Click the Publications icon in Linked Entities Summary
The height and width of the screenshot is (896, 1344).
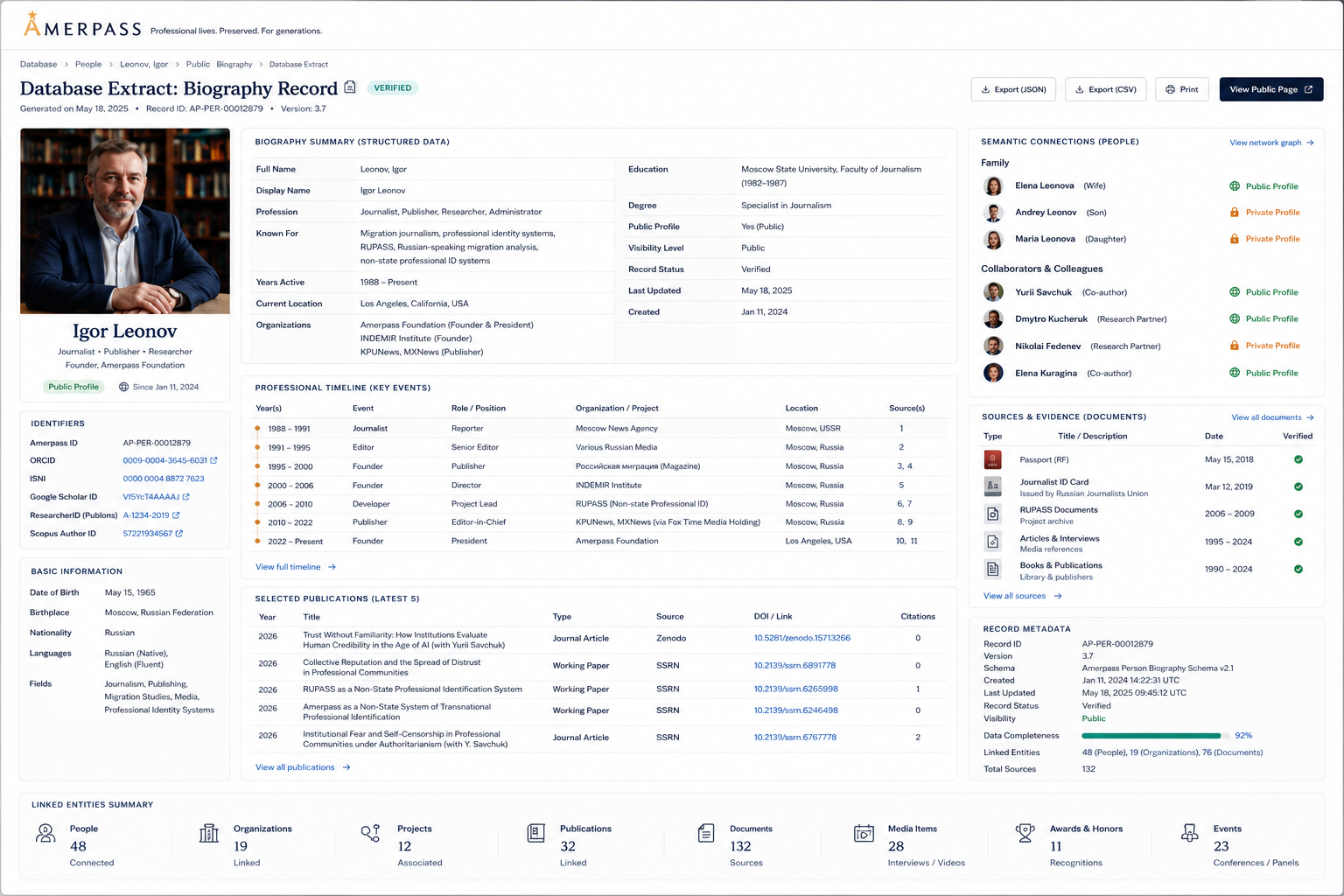click(536, 833)
